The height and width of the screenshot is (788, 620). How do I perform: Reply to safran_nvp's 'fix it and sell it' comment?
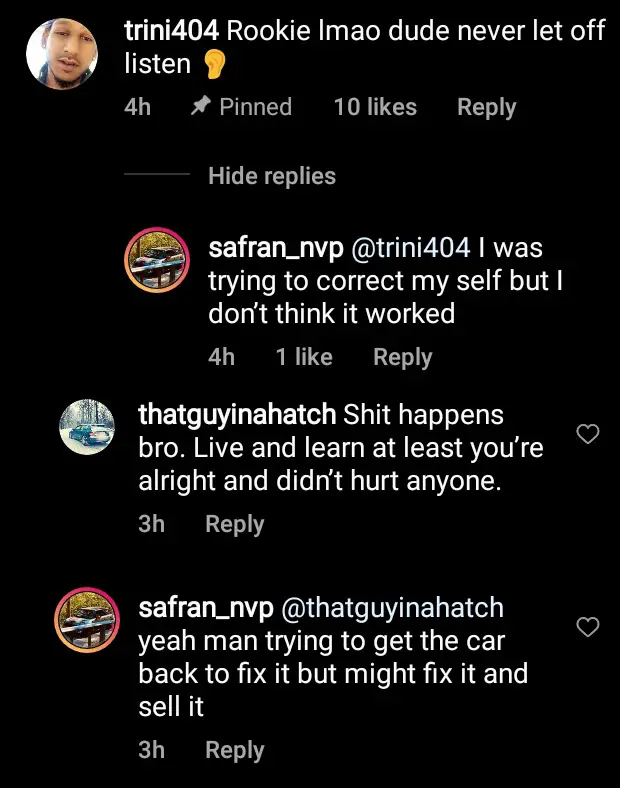pyautogui.click(x=234, y=750)
